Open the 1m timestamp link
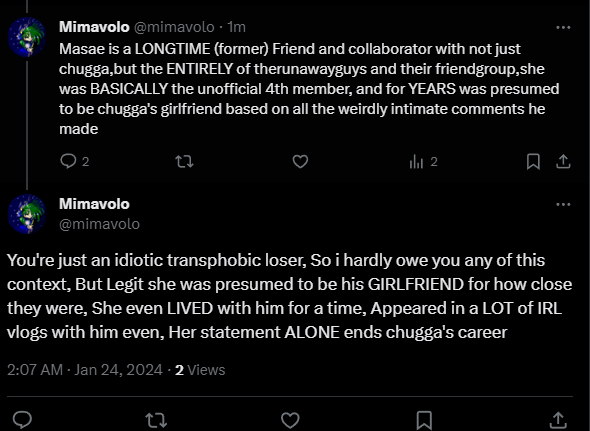The height and width of the screenshot is (431, 590). [x=236, y=27]
